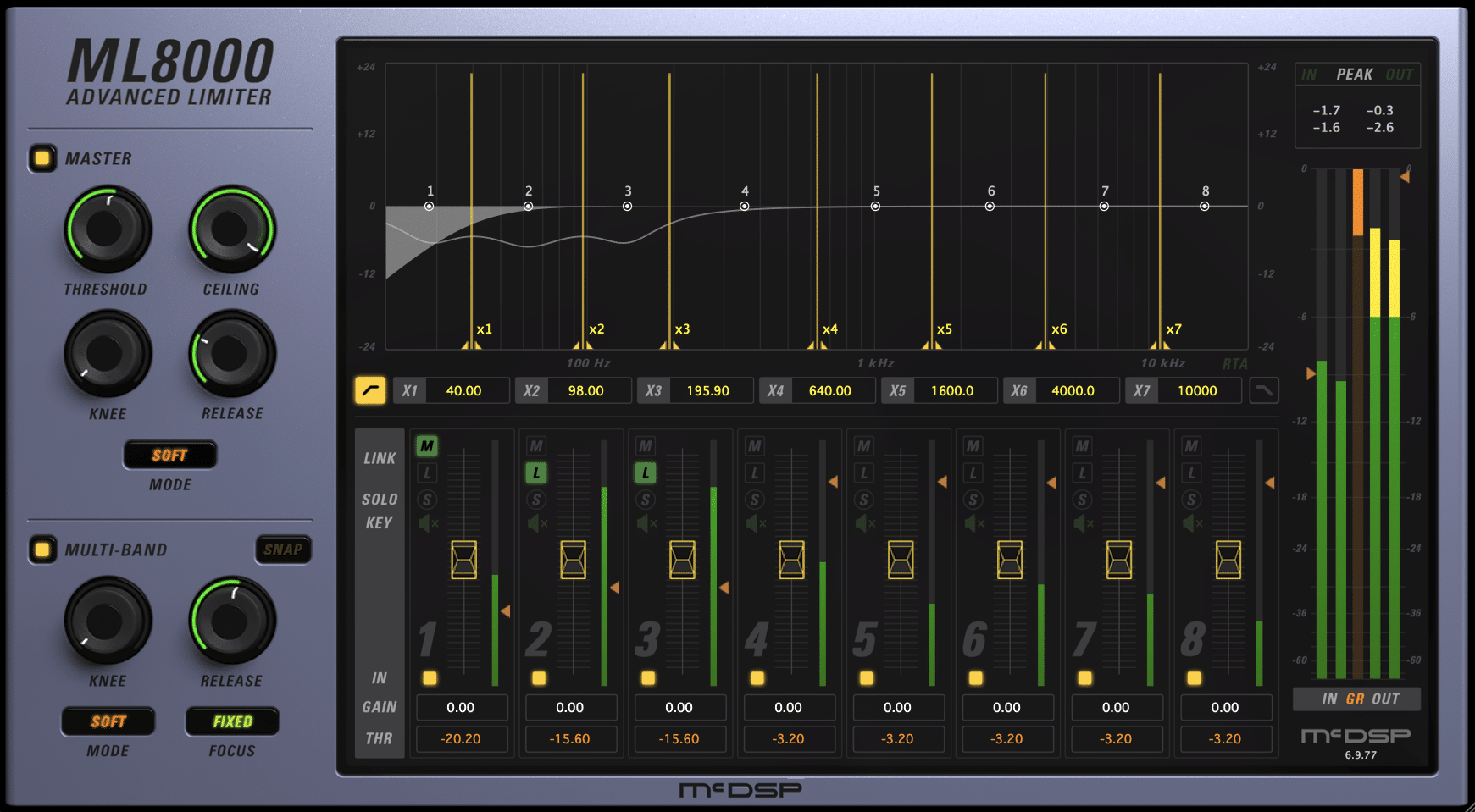Screen dimensions: 1475x812
Task: Click the high shelf filter icon right of X7
Action: pyautogui.click(x=1263, y=390)
